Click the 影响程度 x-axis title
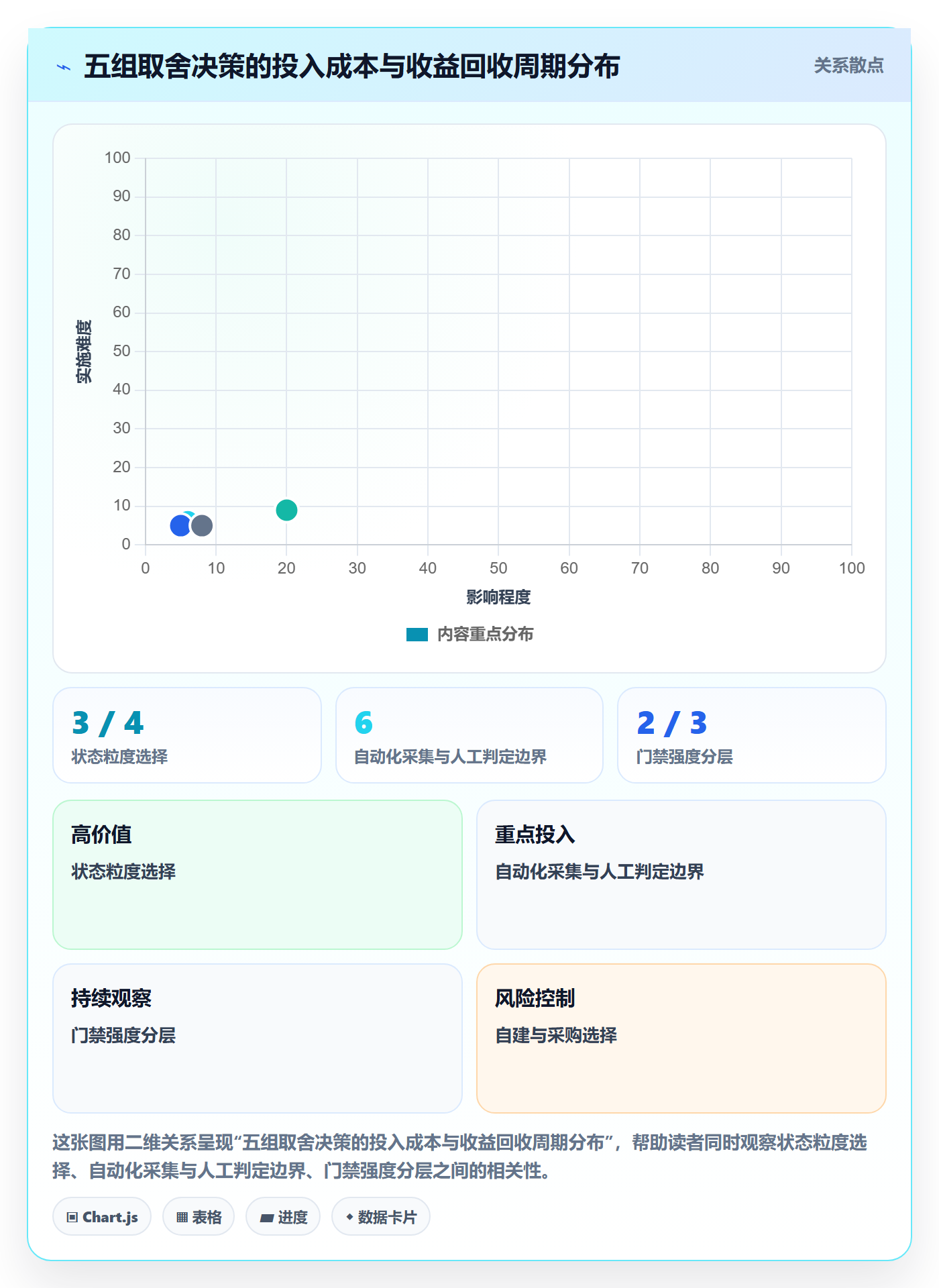The width and height of the screenshot is (939, 1288). (x=498, y=597)
